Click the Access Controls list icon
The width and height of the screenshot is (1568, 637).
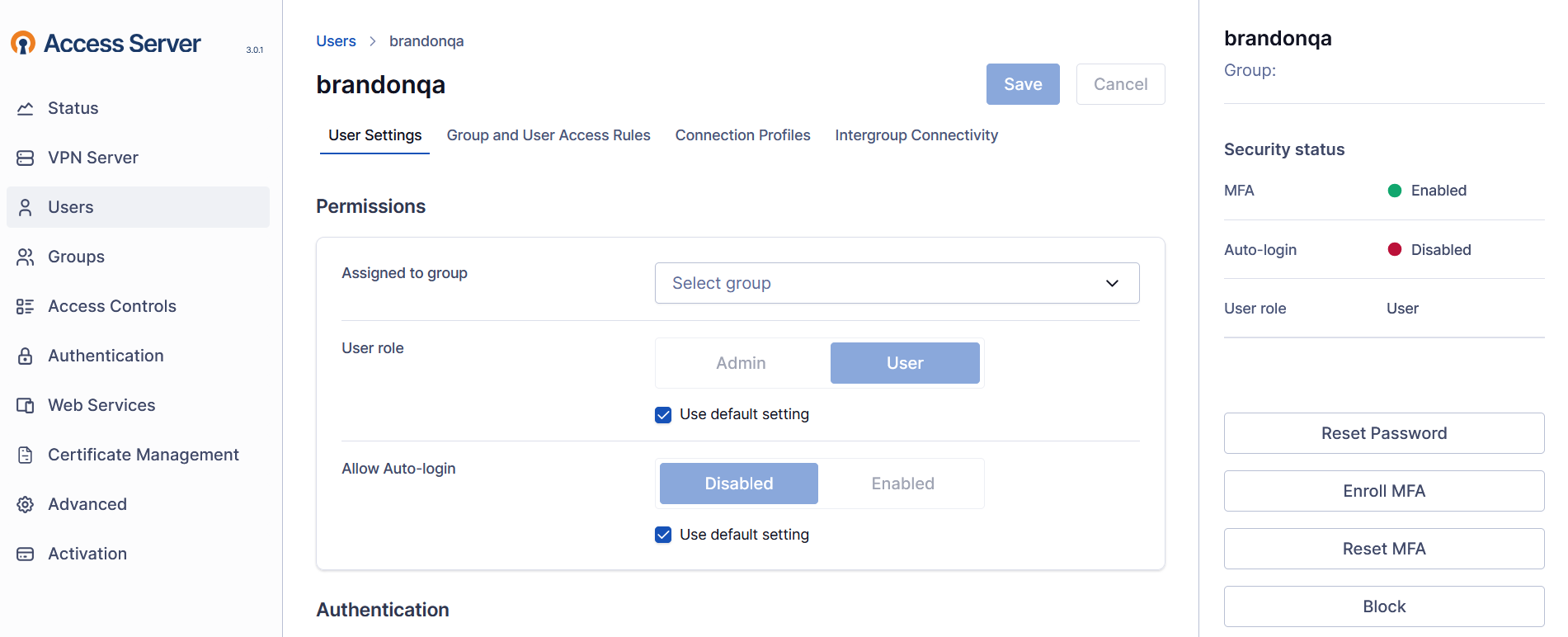(26, 306)
